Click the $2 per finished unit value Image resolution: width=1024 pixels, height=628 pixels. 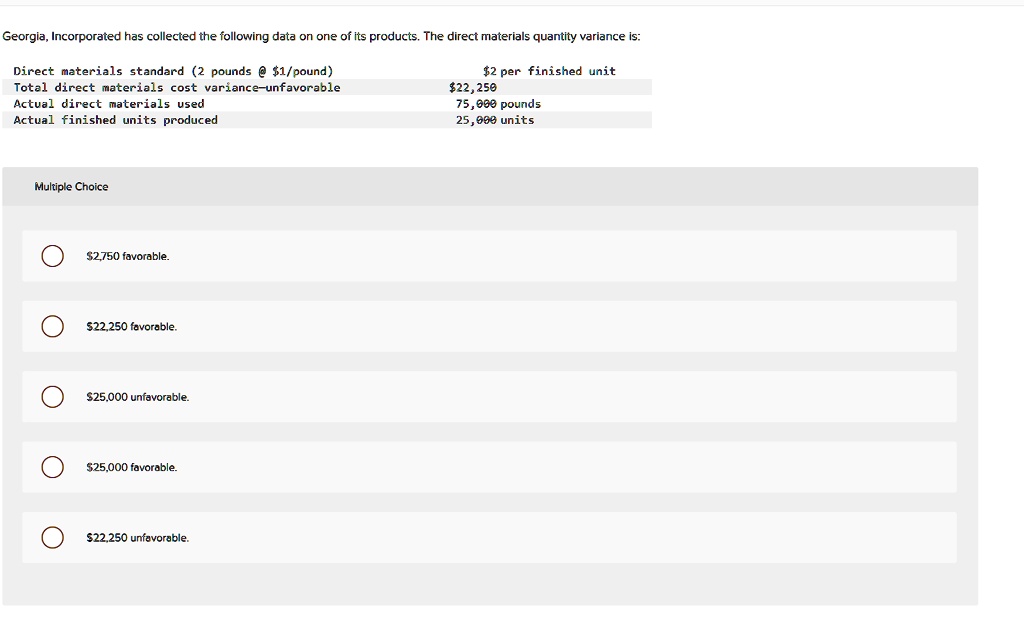click(x=549, y=71)
